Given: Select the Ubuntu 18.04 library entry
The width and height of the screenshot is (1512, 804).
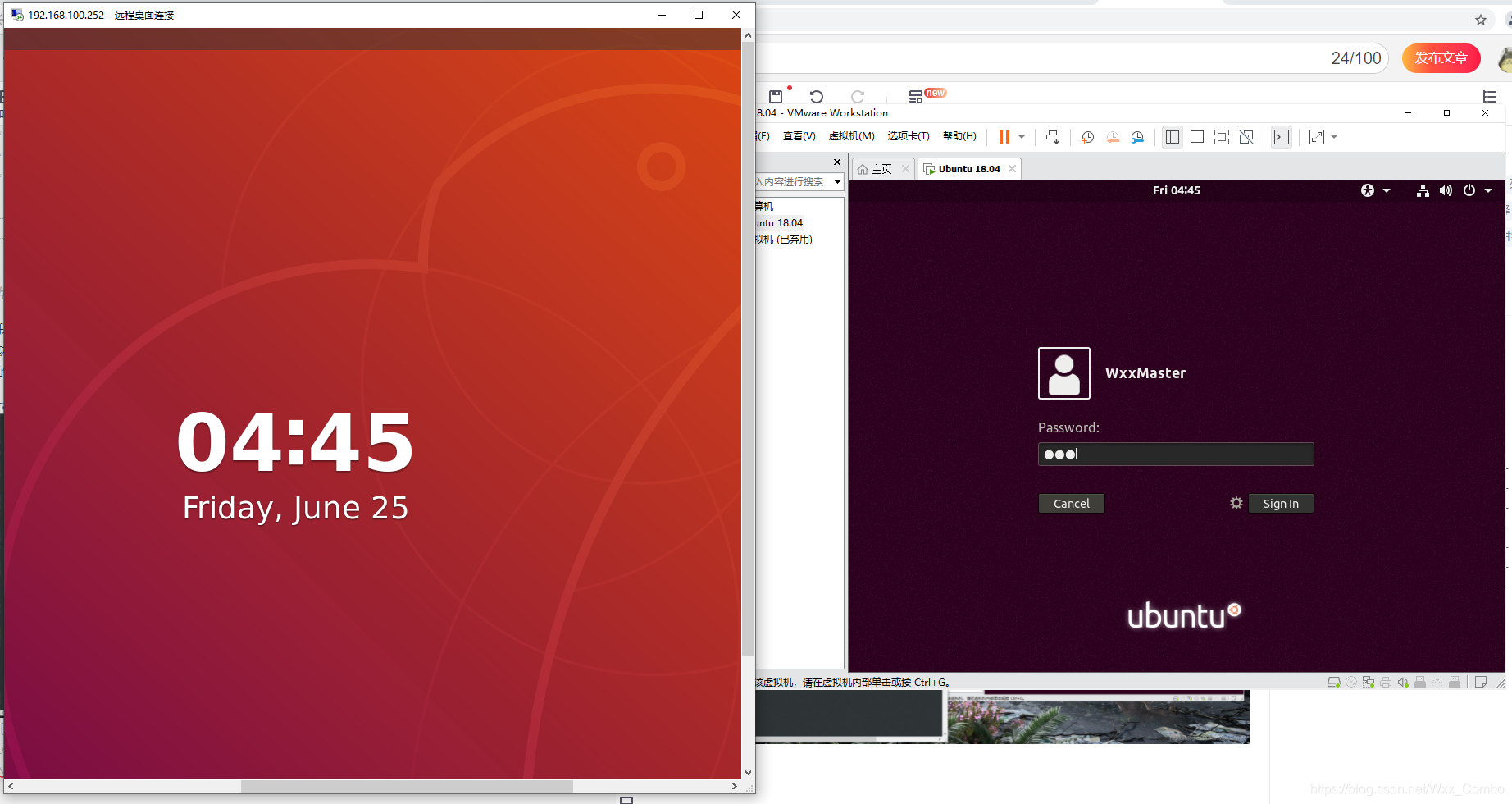Looking at the screenshot, I should (x=779, y=222).
